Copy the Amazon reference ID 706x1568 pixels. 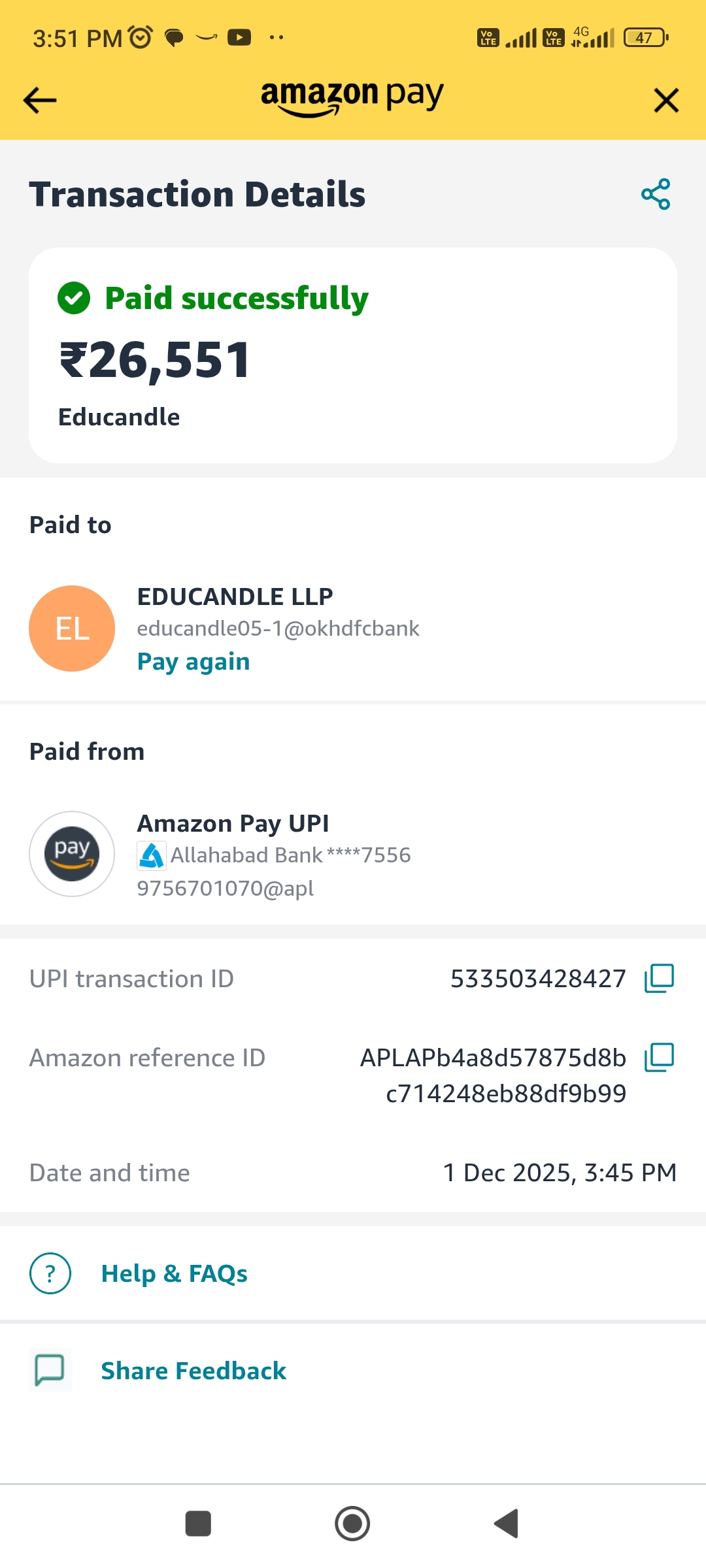[659, 1057]
